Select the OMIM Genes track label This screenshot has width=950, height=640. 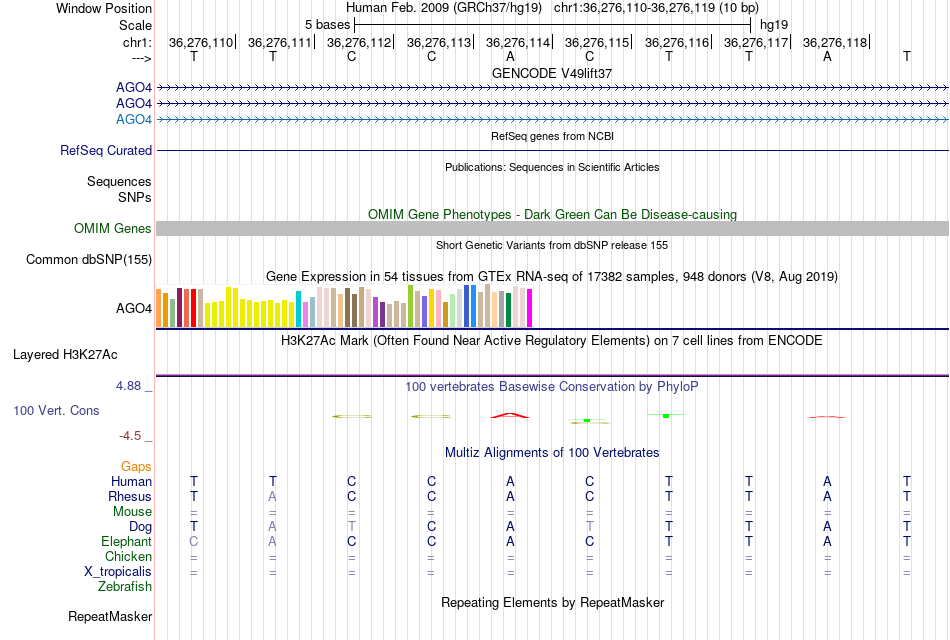coord(113,228)
